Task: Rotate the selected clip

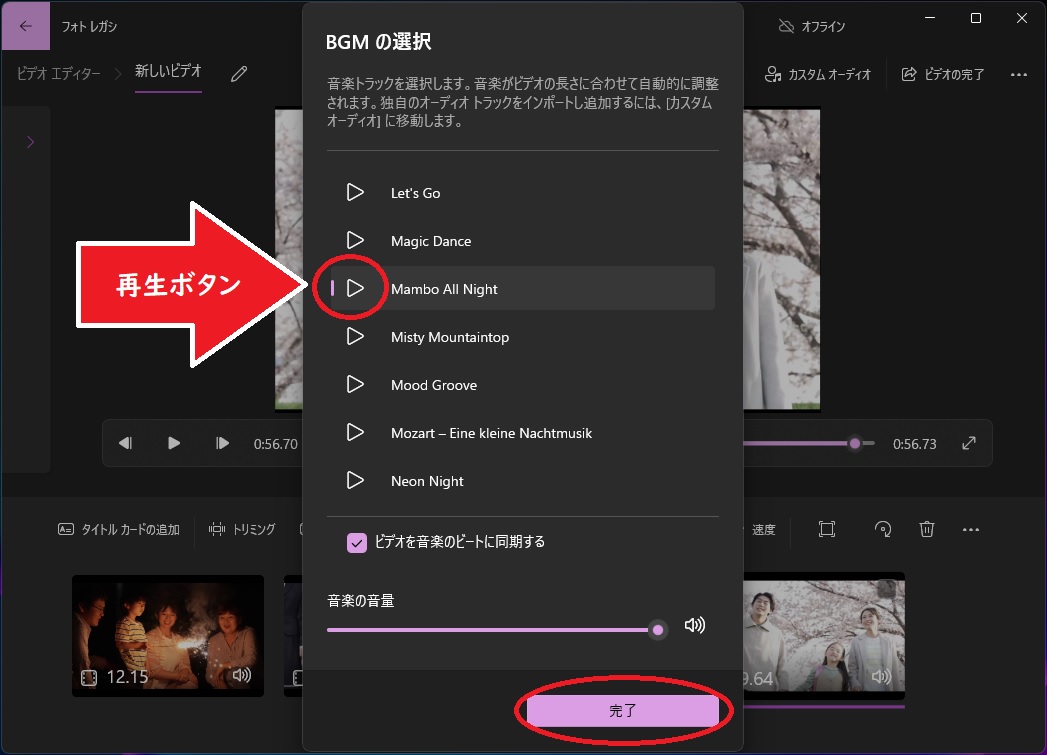Action: coord(883,529)
